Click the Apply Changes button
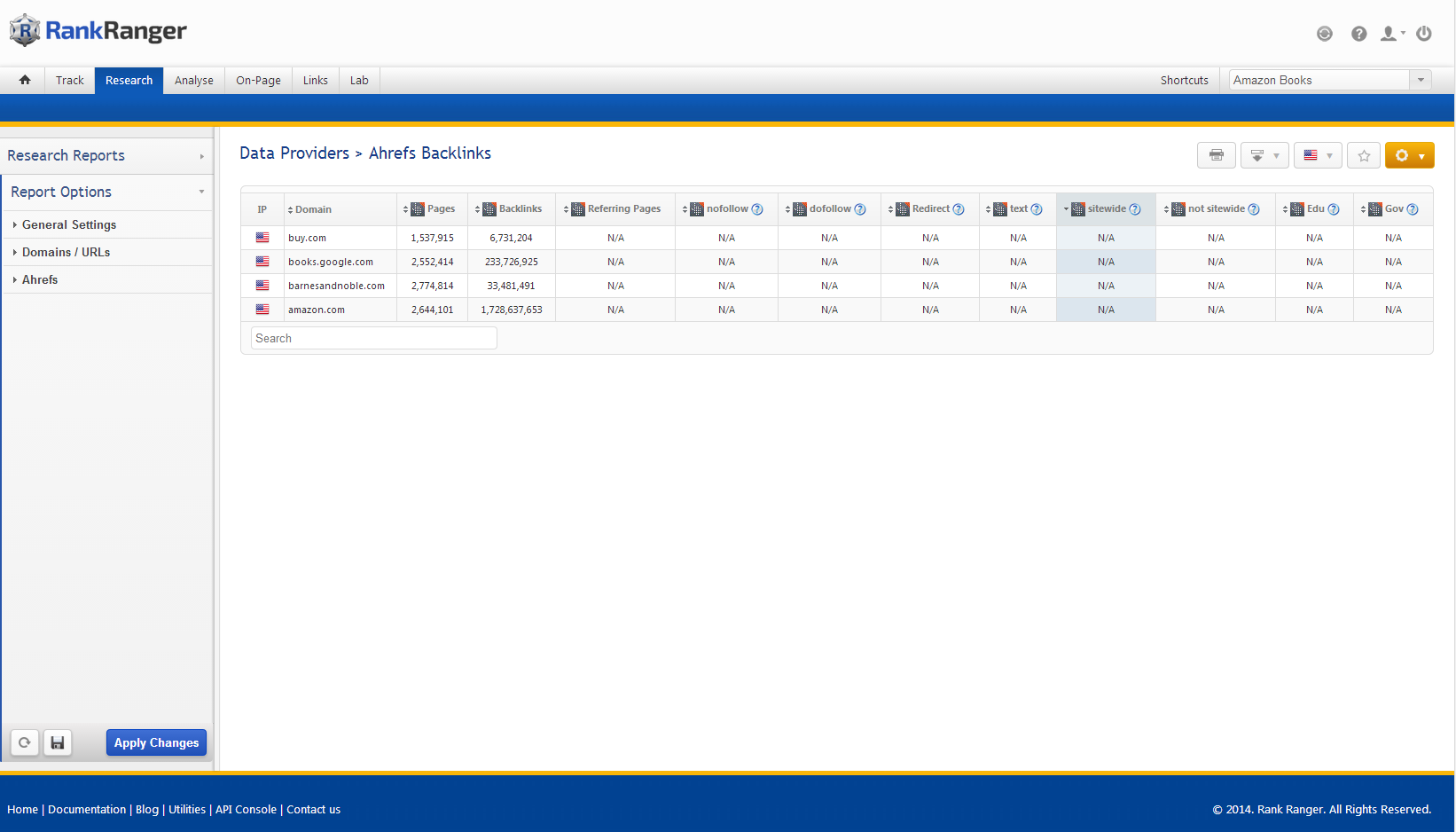This screenshot has height=832, width=1456. (156, 742)
